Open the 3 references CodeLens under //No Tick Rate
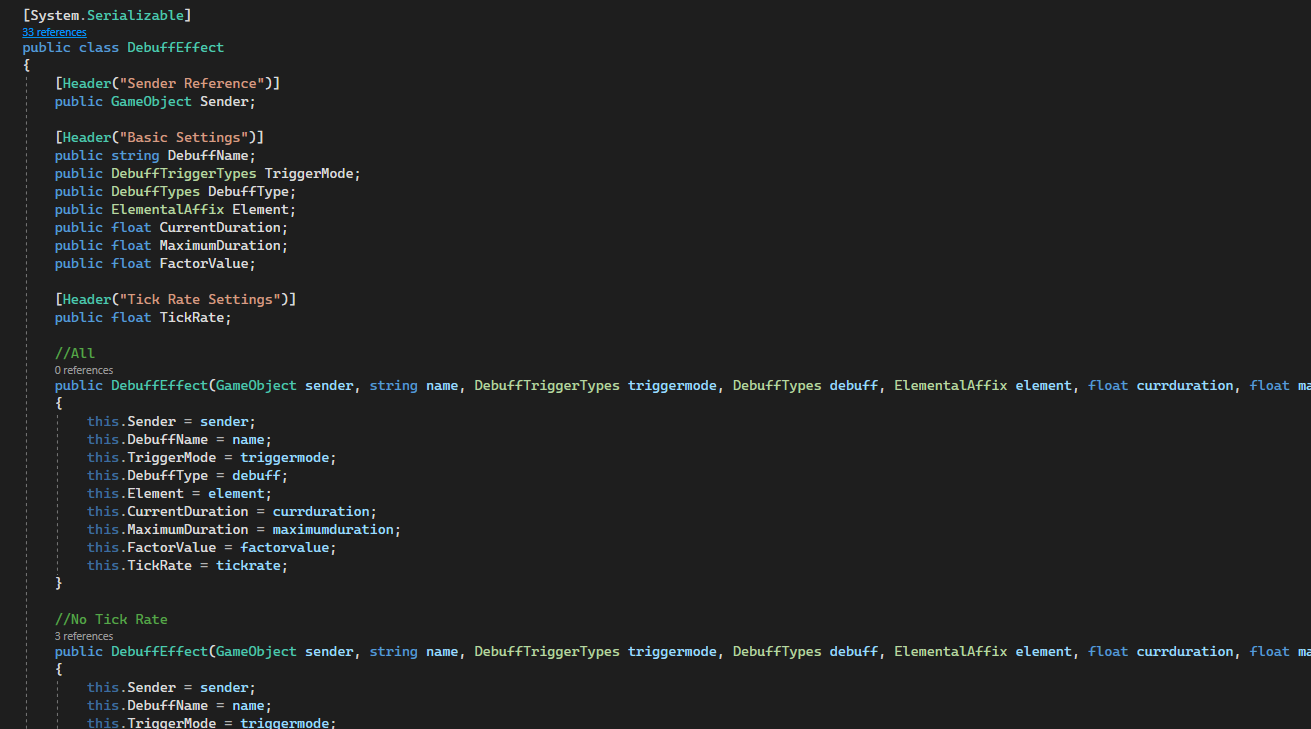Viewport: 1311px width, 729px height. (84, 636)
